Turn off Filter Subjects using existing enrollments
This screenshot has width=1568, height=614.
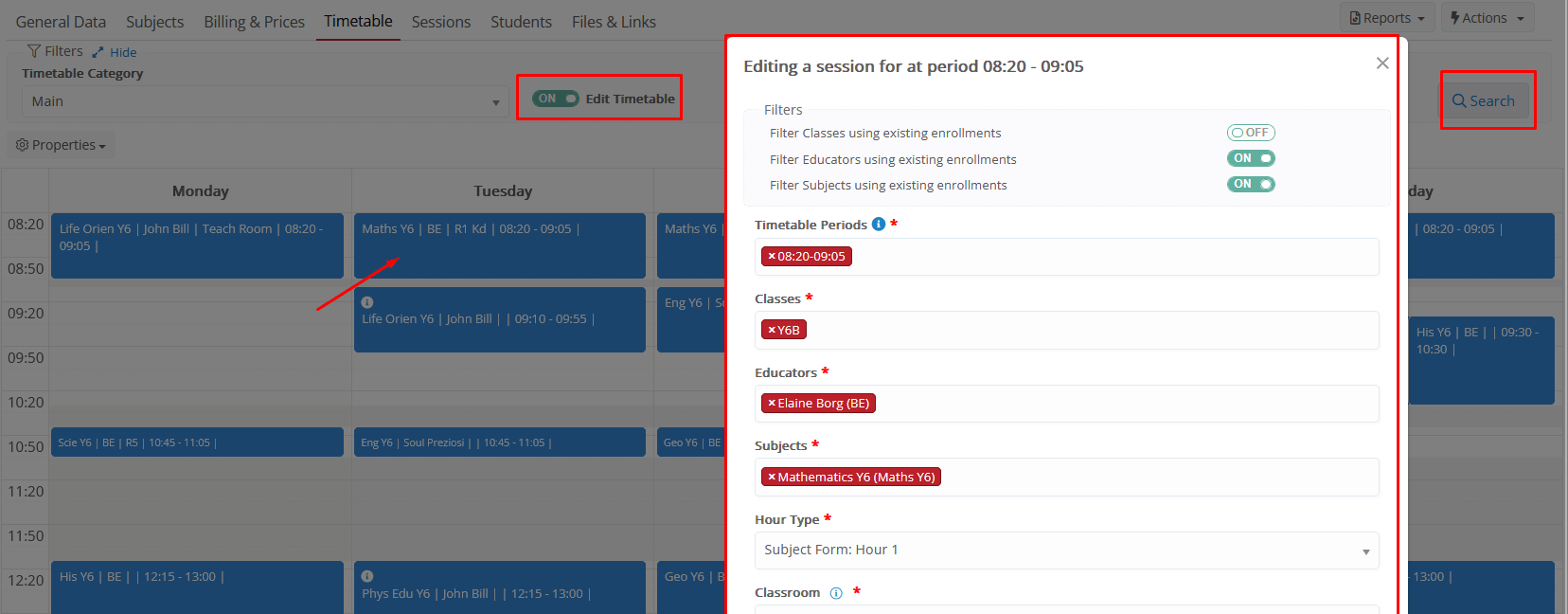[1251, 184]
